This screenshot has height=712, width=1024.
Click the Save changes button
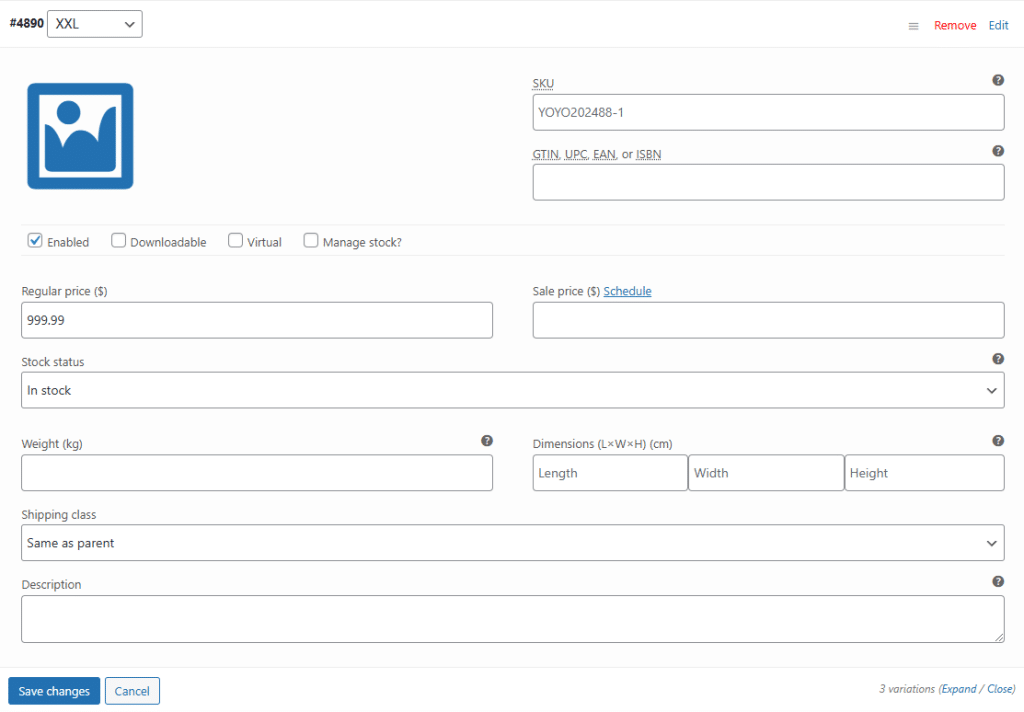(54, 691)
